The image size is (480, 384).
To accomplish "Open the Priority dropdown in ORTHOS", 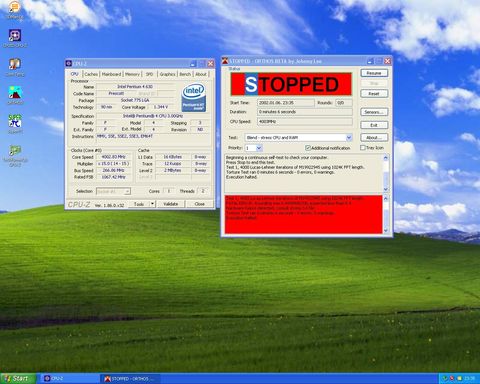I will pos(259,148).
